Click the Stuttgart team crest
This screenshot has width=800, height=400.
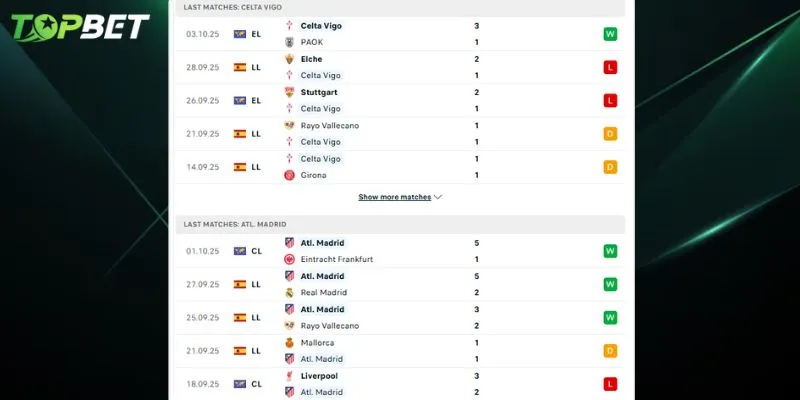coord(289,92)
